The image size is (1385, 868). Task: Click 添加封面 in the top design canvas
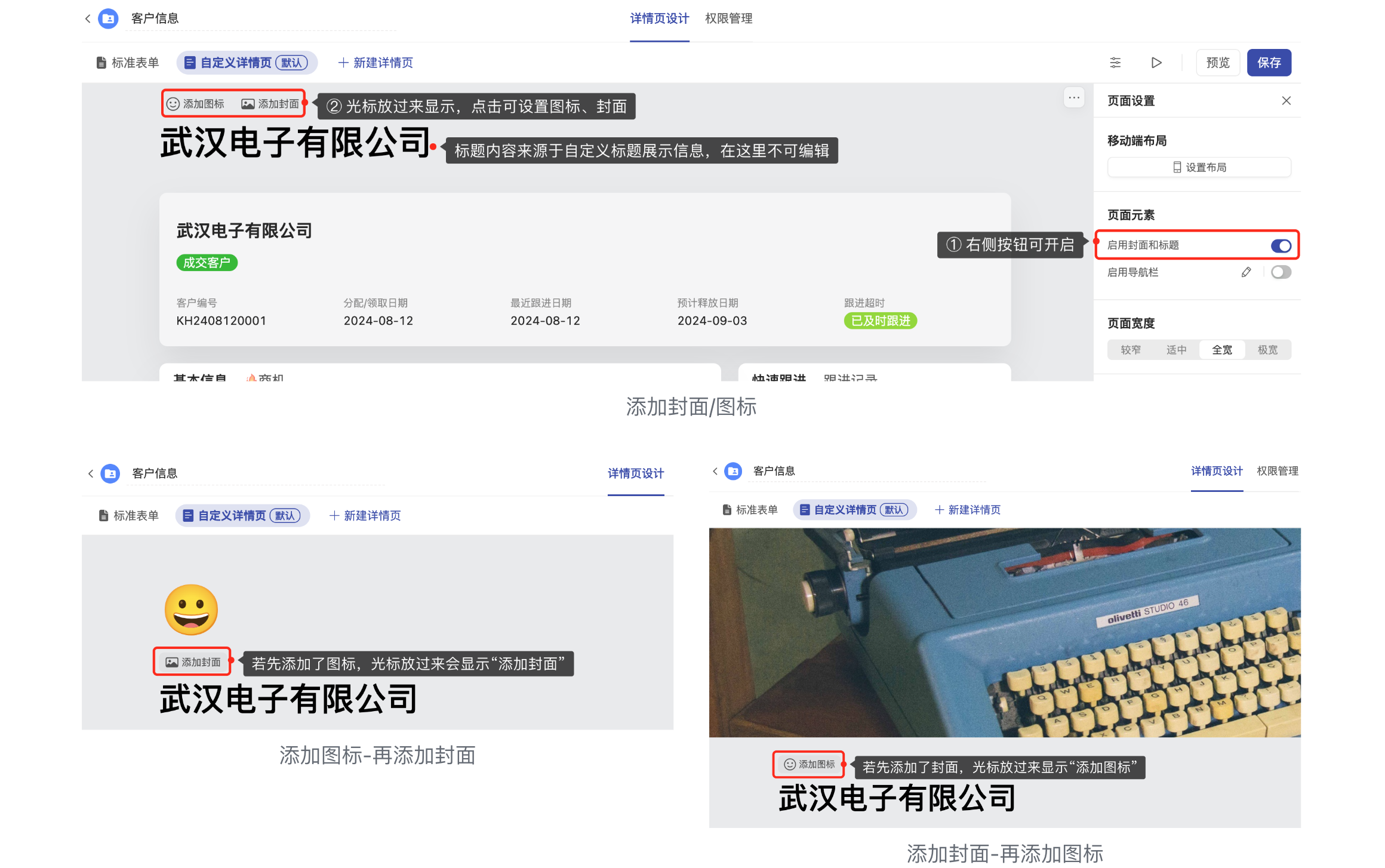point(270,104)
